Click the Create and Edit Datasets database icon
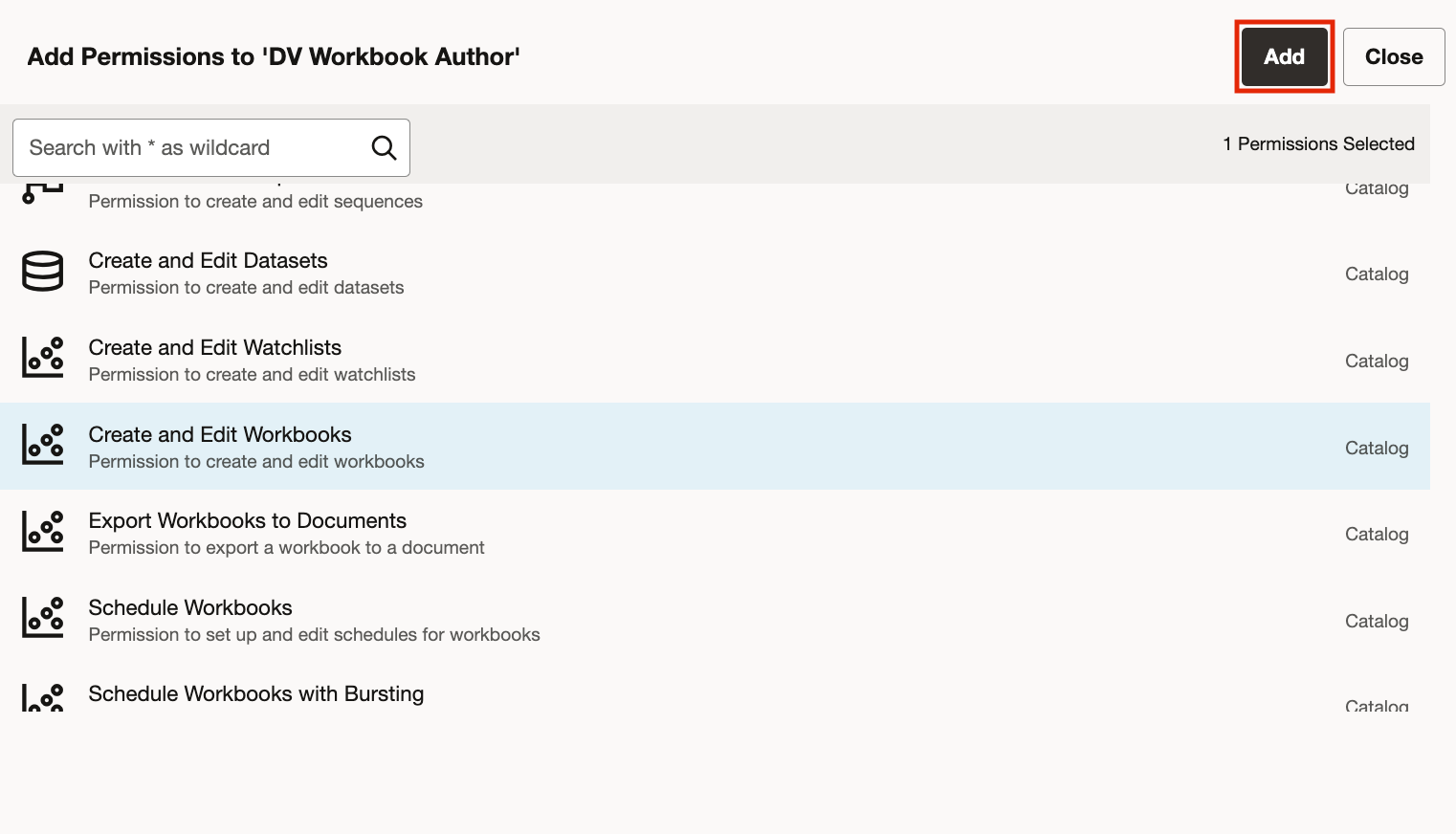The image size is (1456, 834). point(43,272)
